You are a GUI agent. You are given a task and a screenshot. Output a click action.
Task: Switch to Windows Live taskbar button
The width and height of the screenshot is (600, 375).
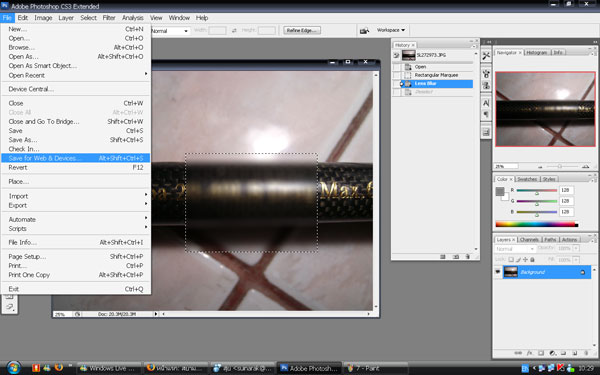109,368
